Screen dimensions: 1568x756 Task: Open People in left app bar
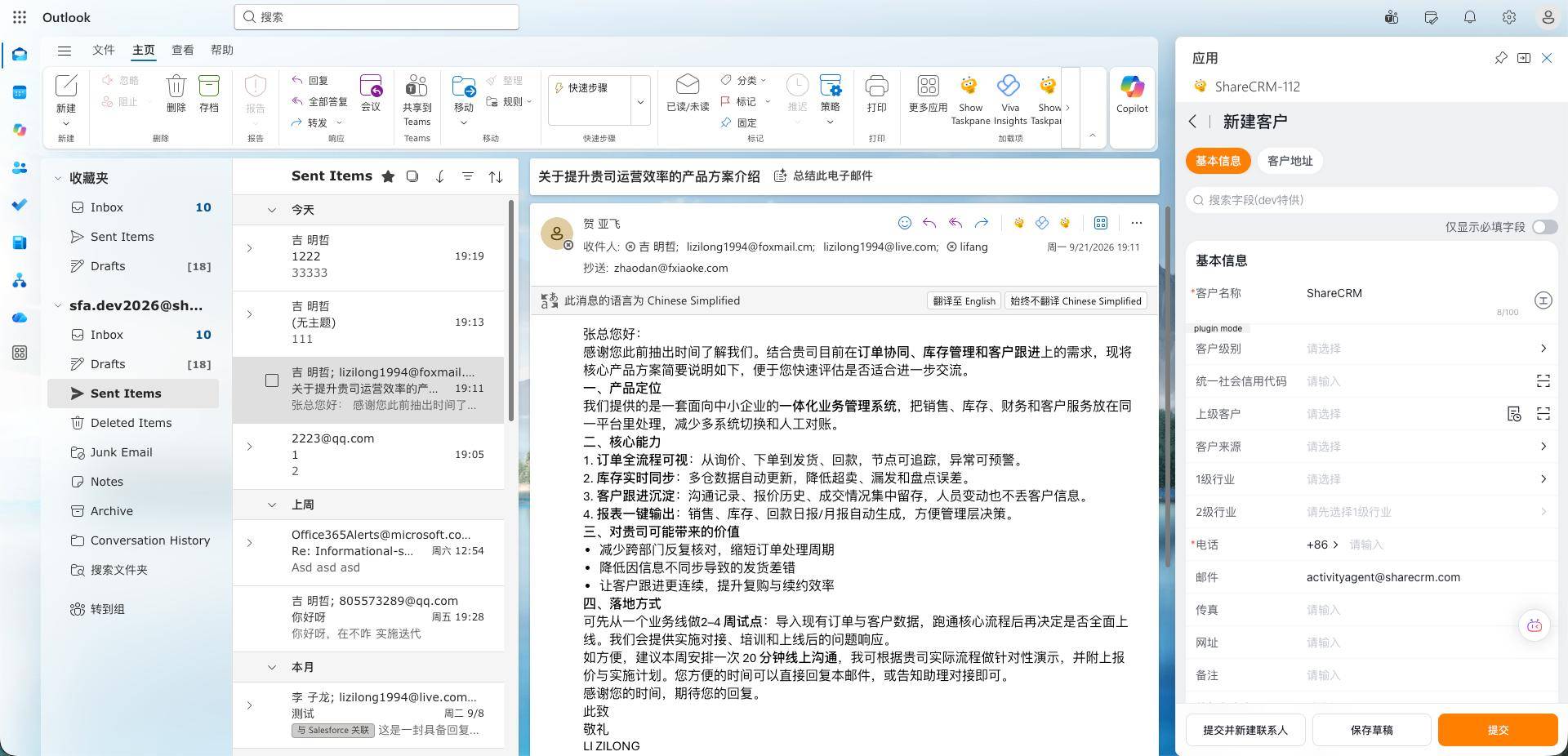tap(20, 167)
